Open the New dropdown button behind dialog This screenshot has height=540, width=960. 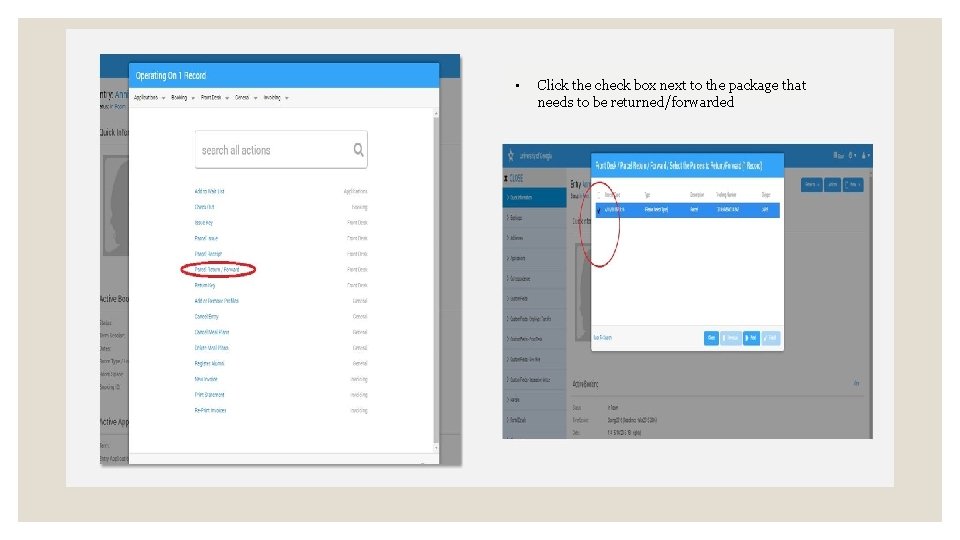[853, 184]
